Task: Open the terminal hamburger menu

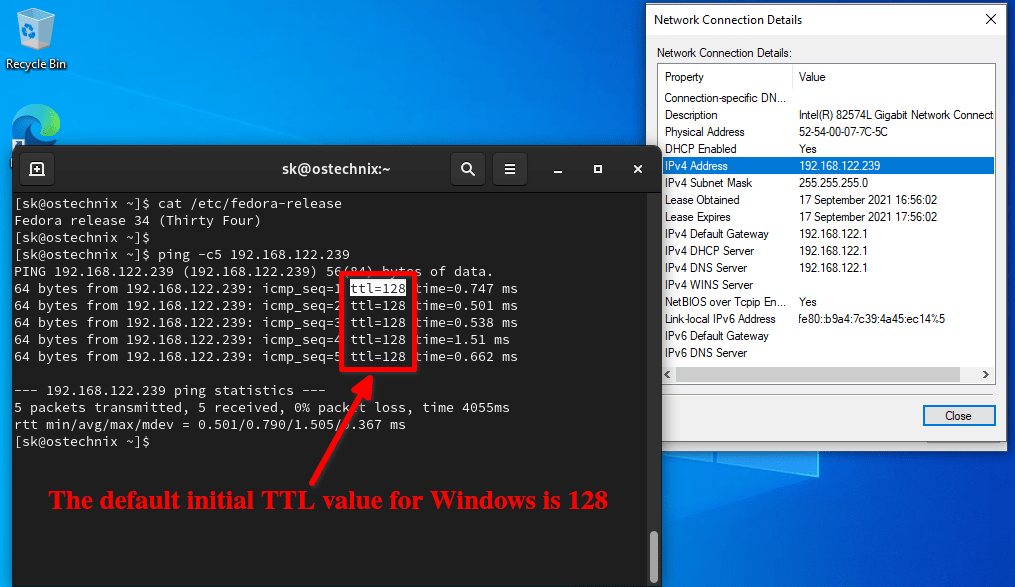Action: (x=510, y=169)
